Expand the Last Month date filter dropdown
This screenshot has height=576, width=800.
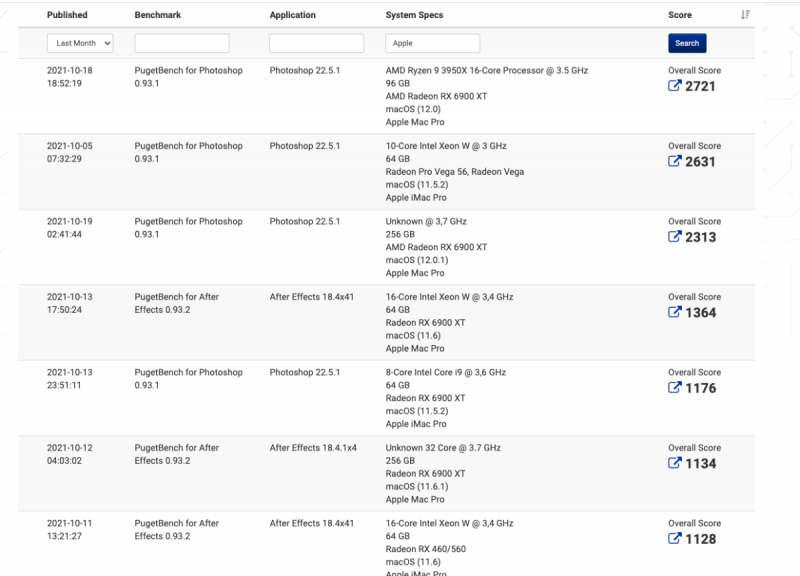[80, 43]
